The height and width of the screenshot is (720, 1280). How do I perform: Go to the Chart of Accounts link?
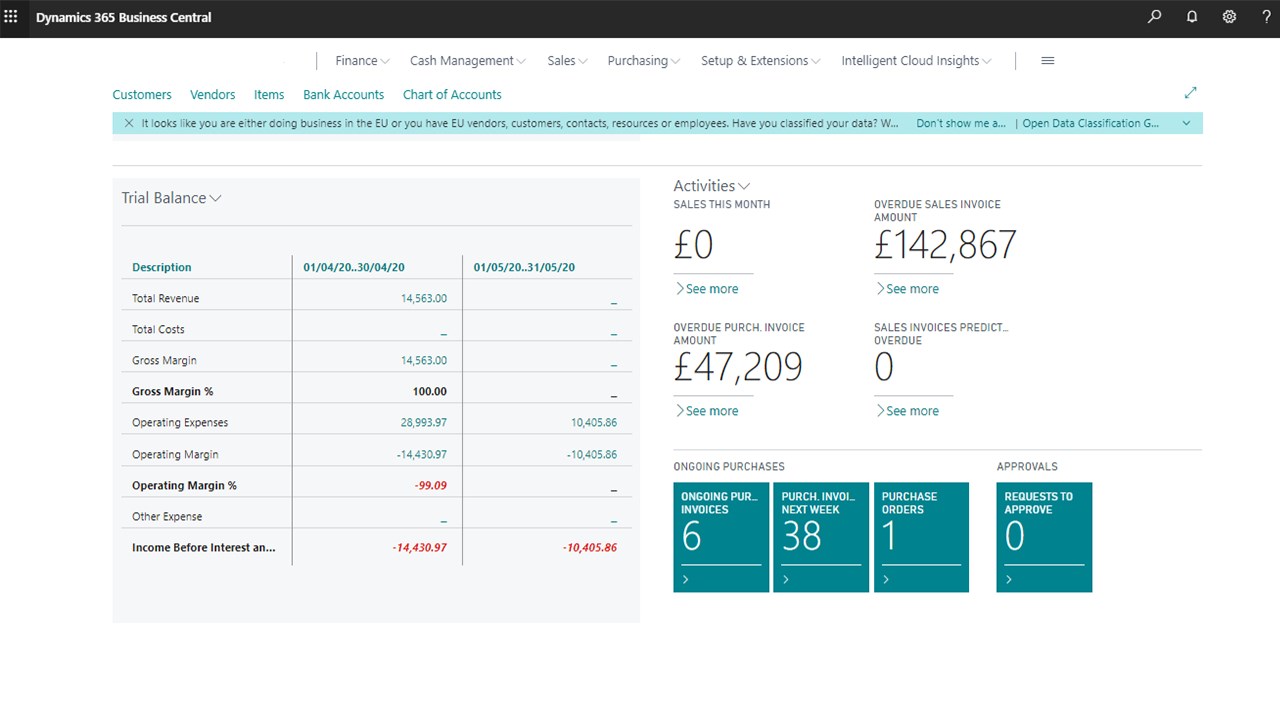tap(452, 95)
